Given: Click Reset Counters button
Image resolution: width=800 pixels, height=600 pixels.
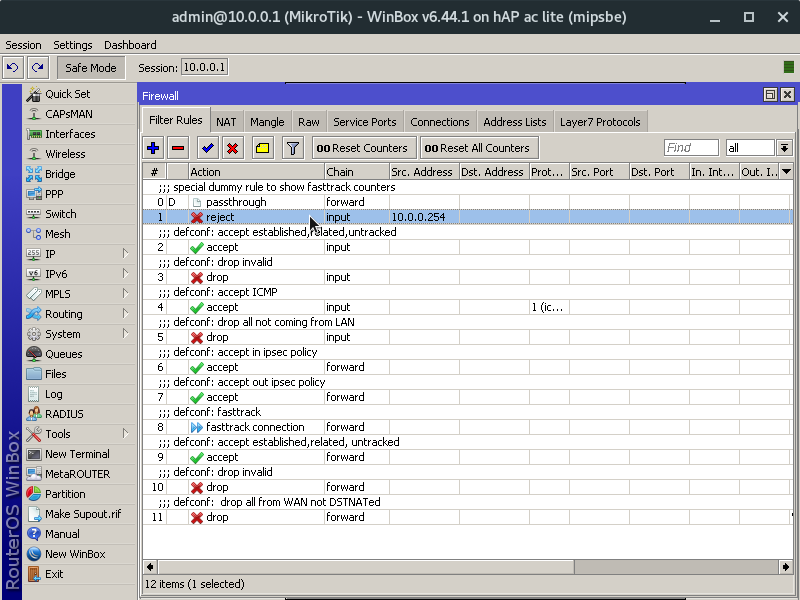Looking at the screenshot, I should (x=364, y=148).
